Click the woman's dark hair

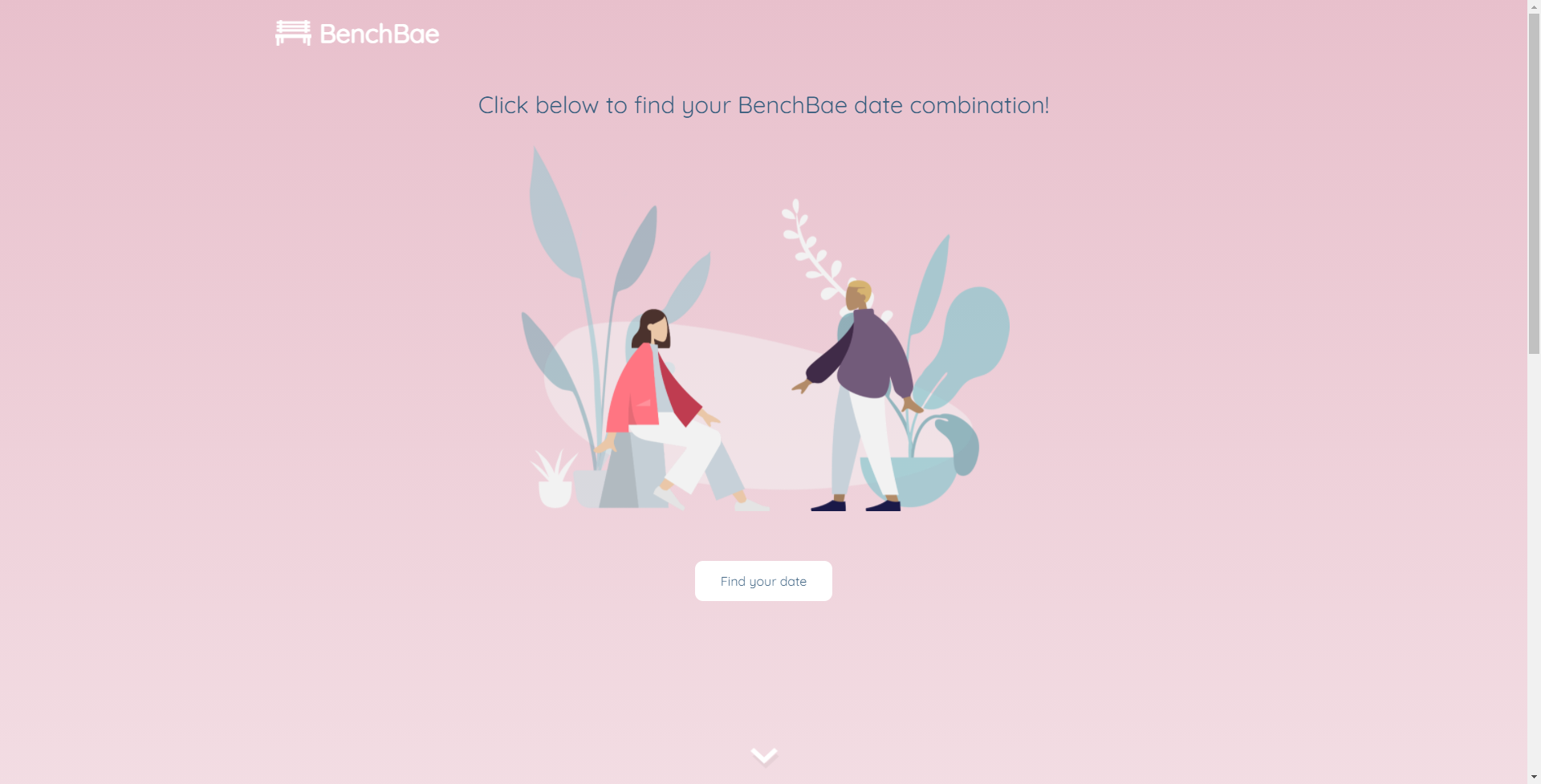649,325
